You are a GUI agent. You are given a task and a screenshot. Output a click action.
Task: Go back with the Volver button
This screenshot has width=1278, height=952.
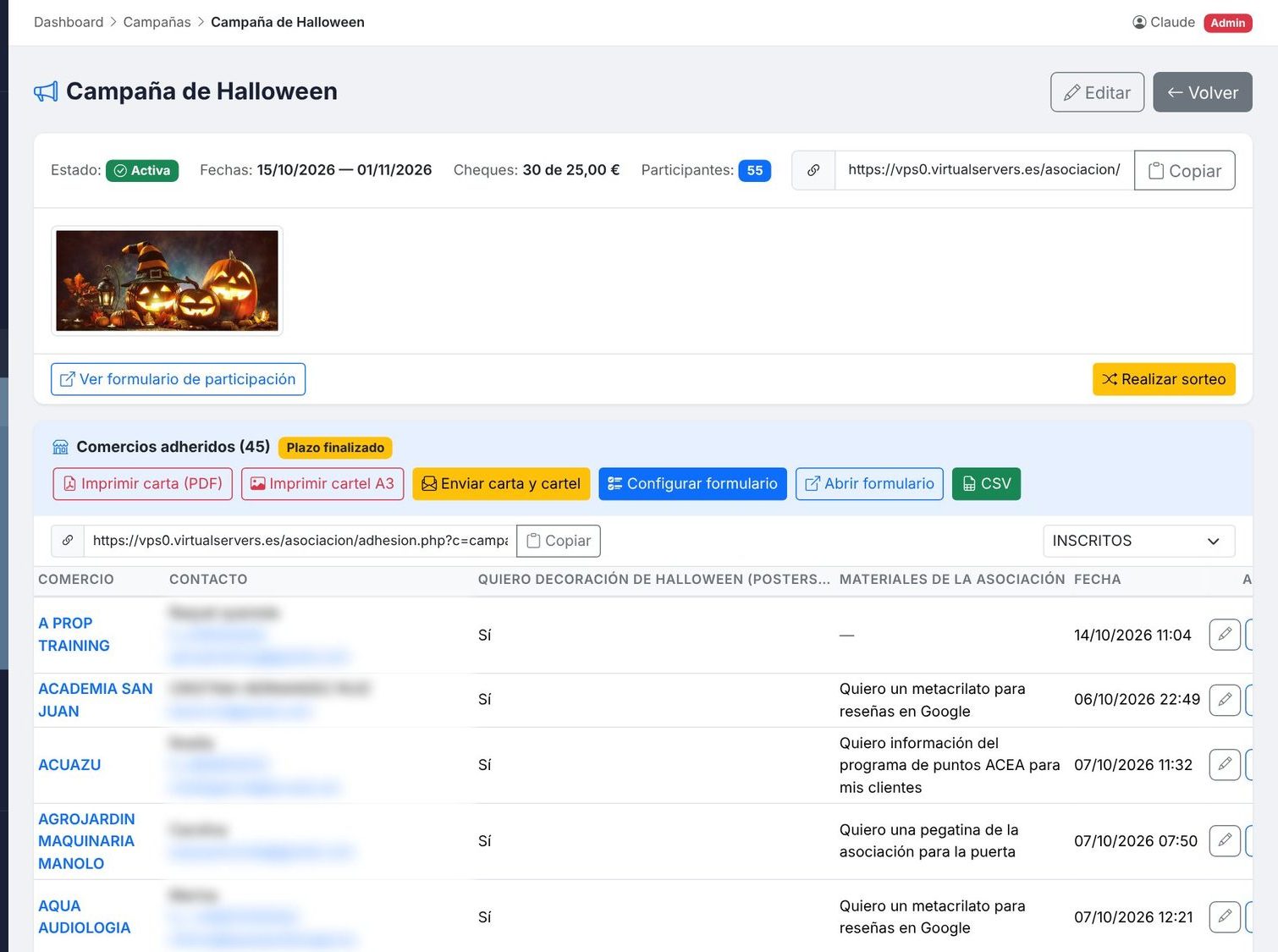click(1202, 92)
